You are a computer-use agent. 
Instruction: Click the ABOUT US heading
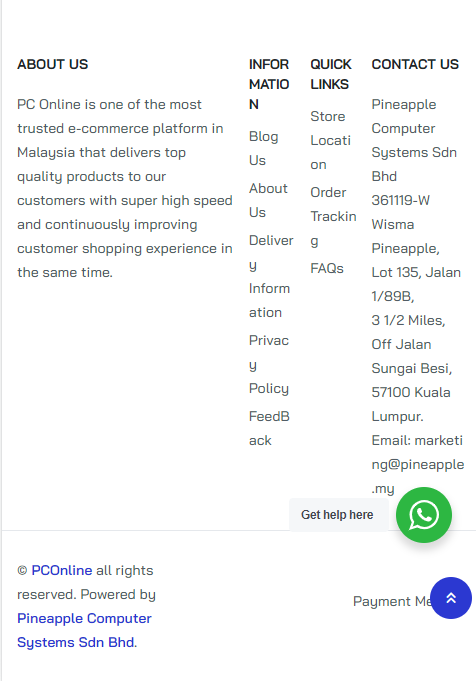(x=53, y=64)
